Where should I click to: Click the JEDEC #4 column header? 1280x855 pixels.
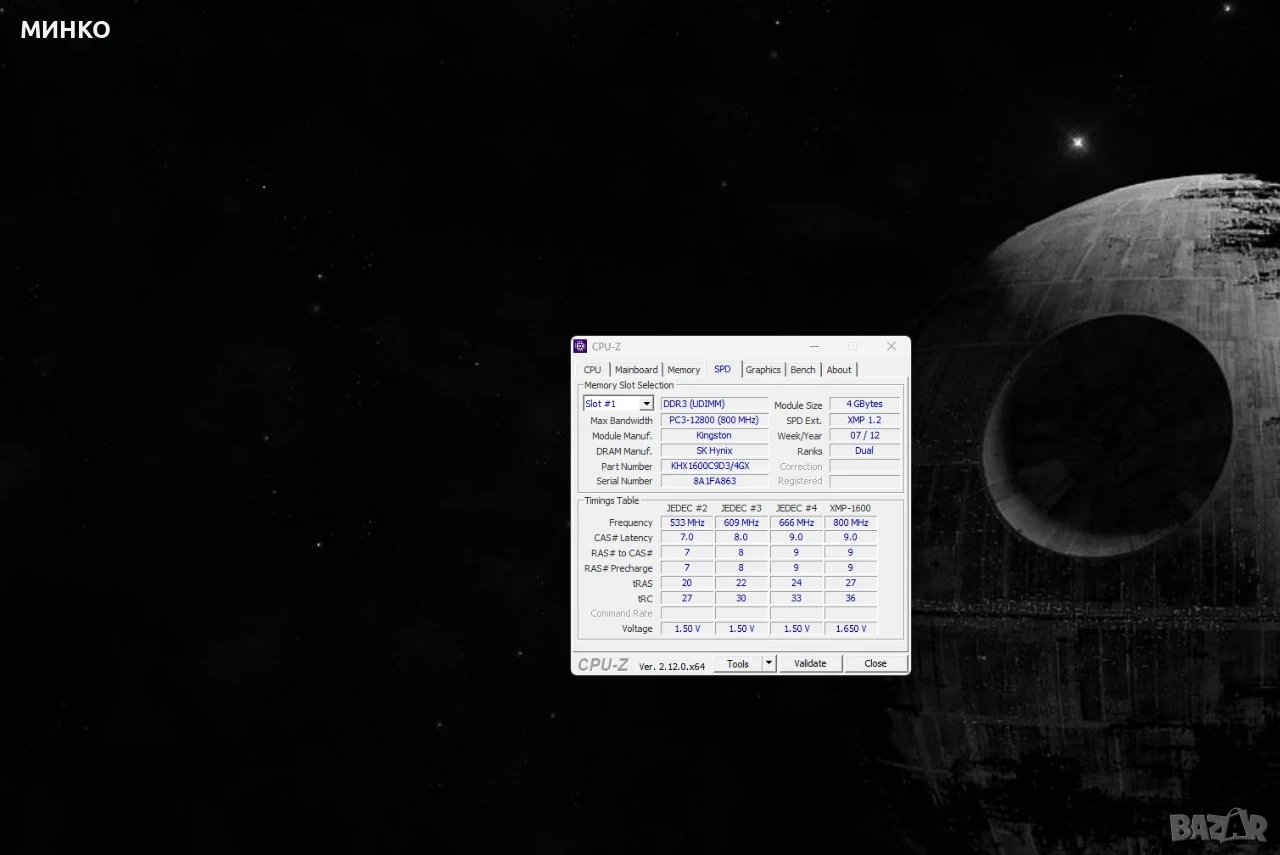[x=796, y=508]
